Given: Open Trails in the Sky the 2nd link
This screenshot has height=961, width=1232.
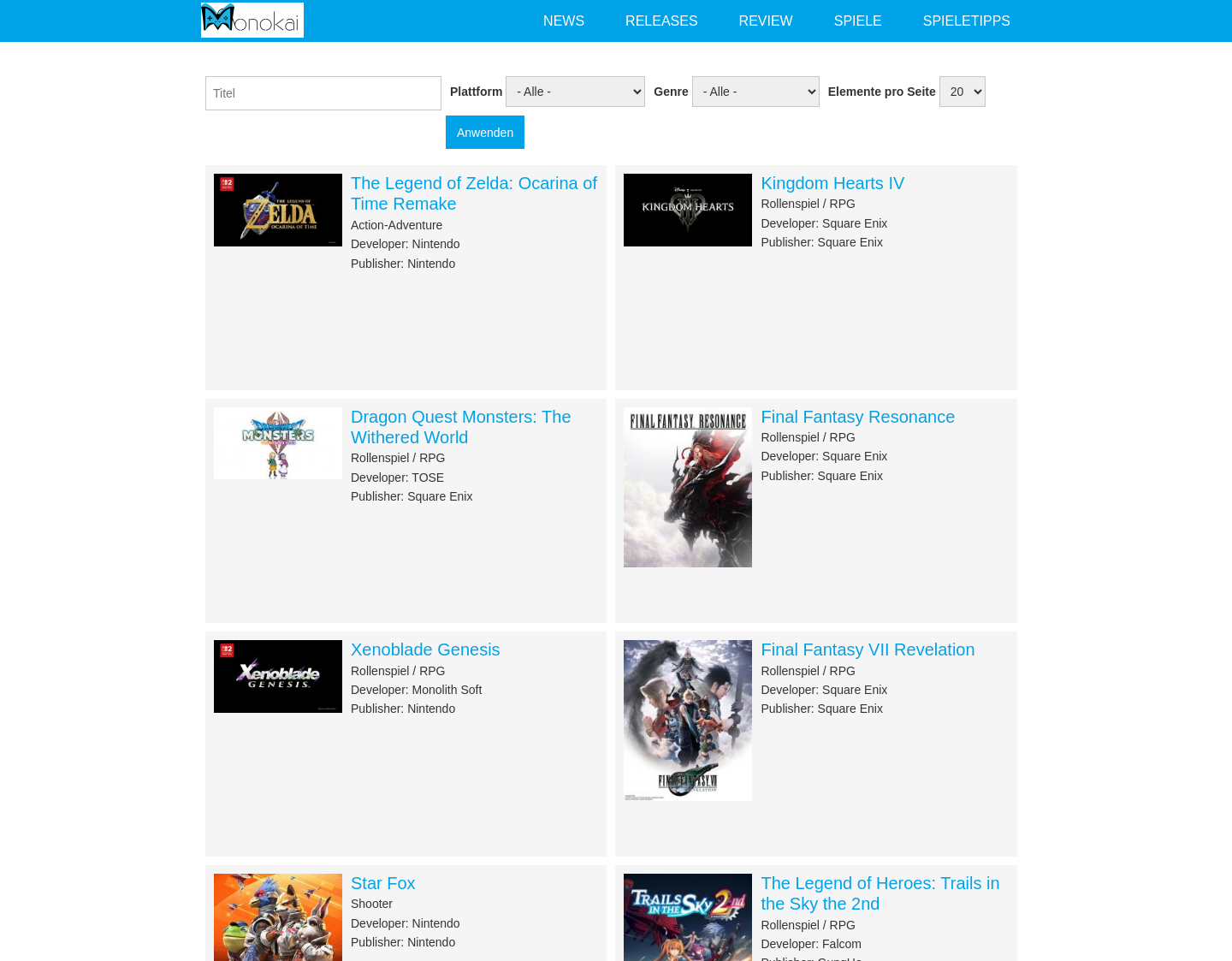Looking at the screenshot, I should 880,893.
